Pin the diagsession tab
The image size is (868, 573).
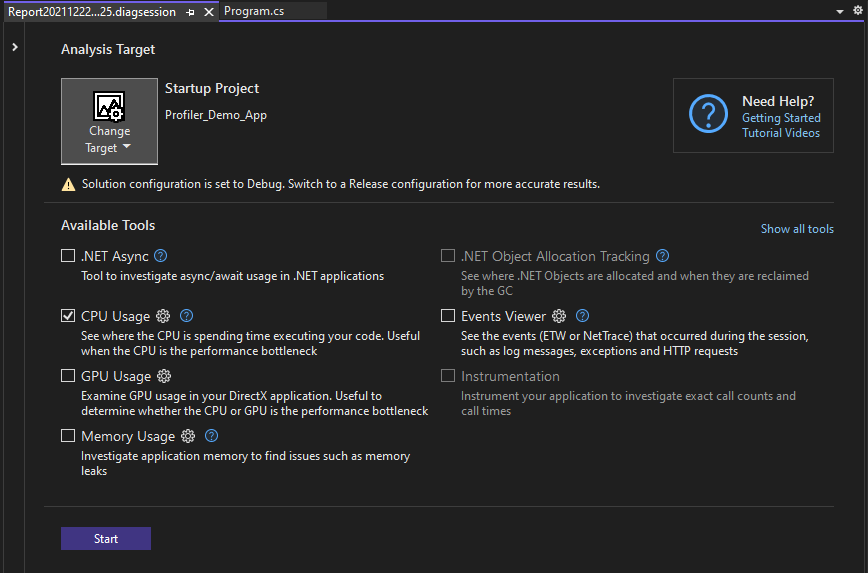(190, 12)
